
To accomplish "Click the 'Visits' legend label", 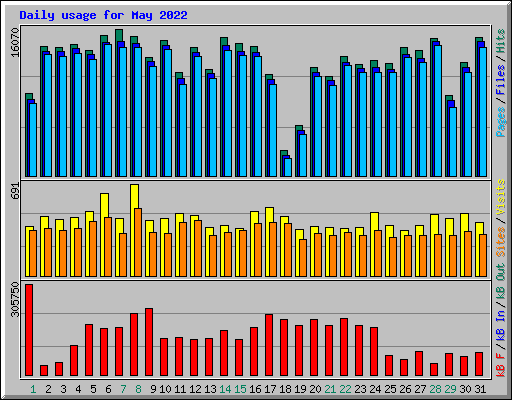I will coord(500,197).
